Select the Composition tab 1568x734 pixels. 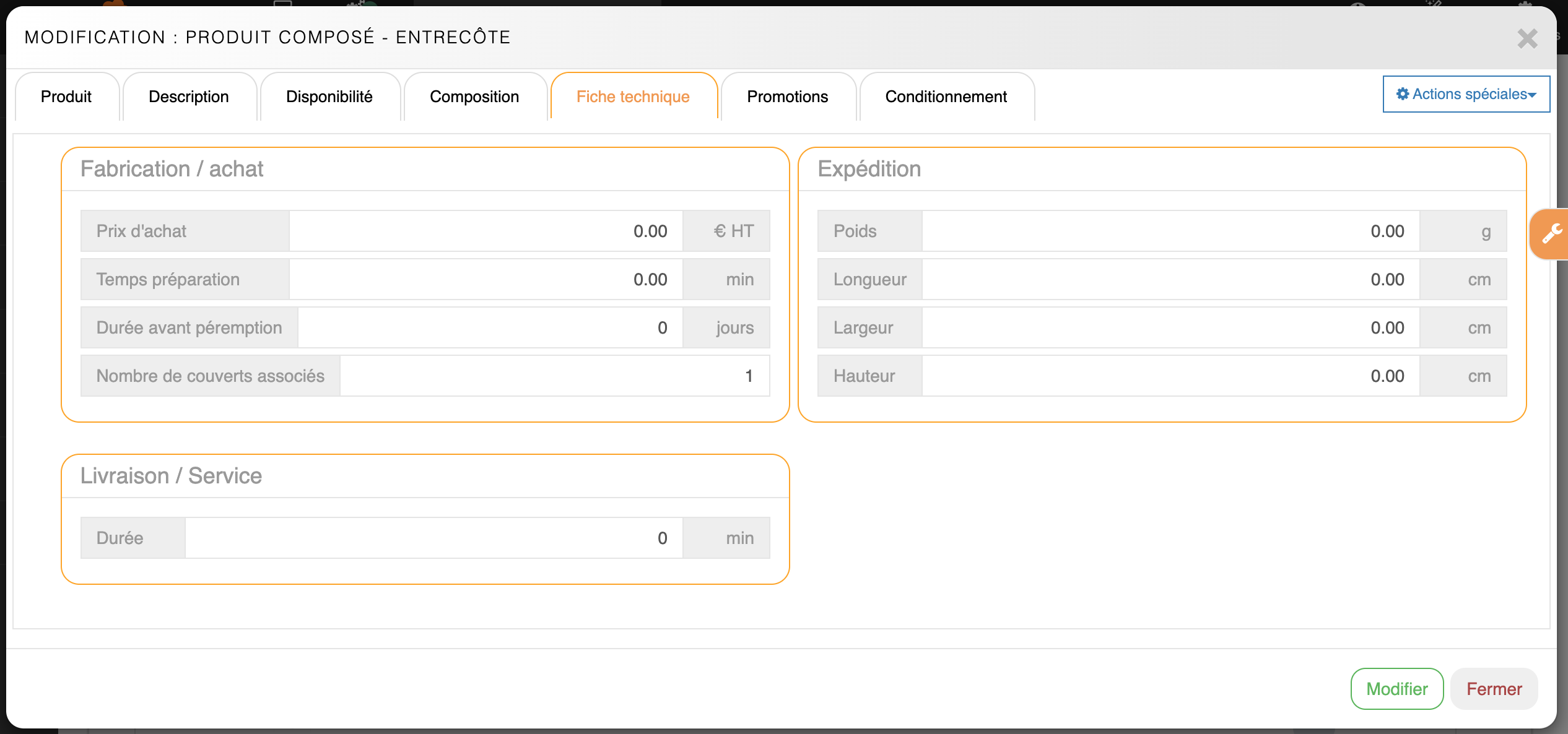click(474, 97)
